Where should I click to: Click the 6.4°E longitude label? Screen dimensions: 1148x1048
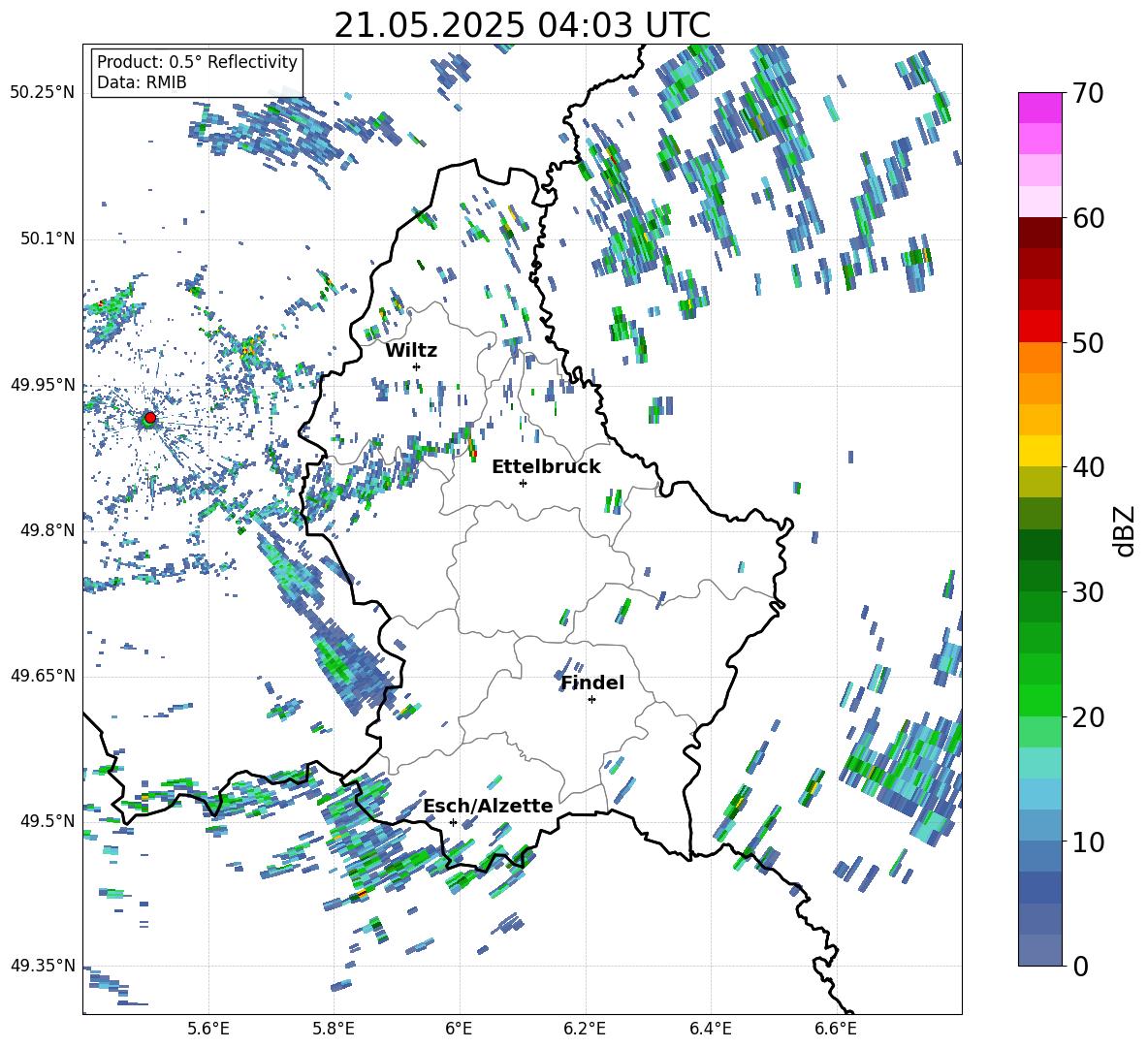point(710,1029)
